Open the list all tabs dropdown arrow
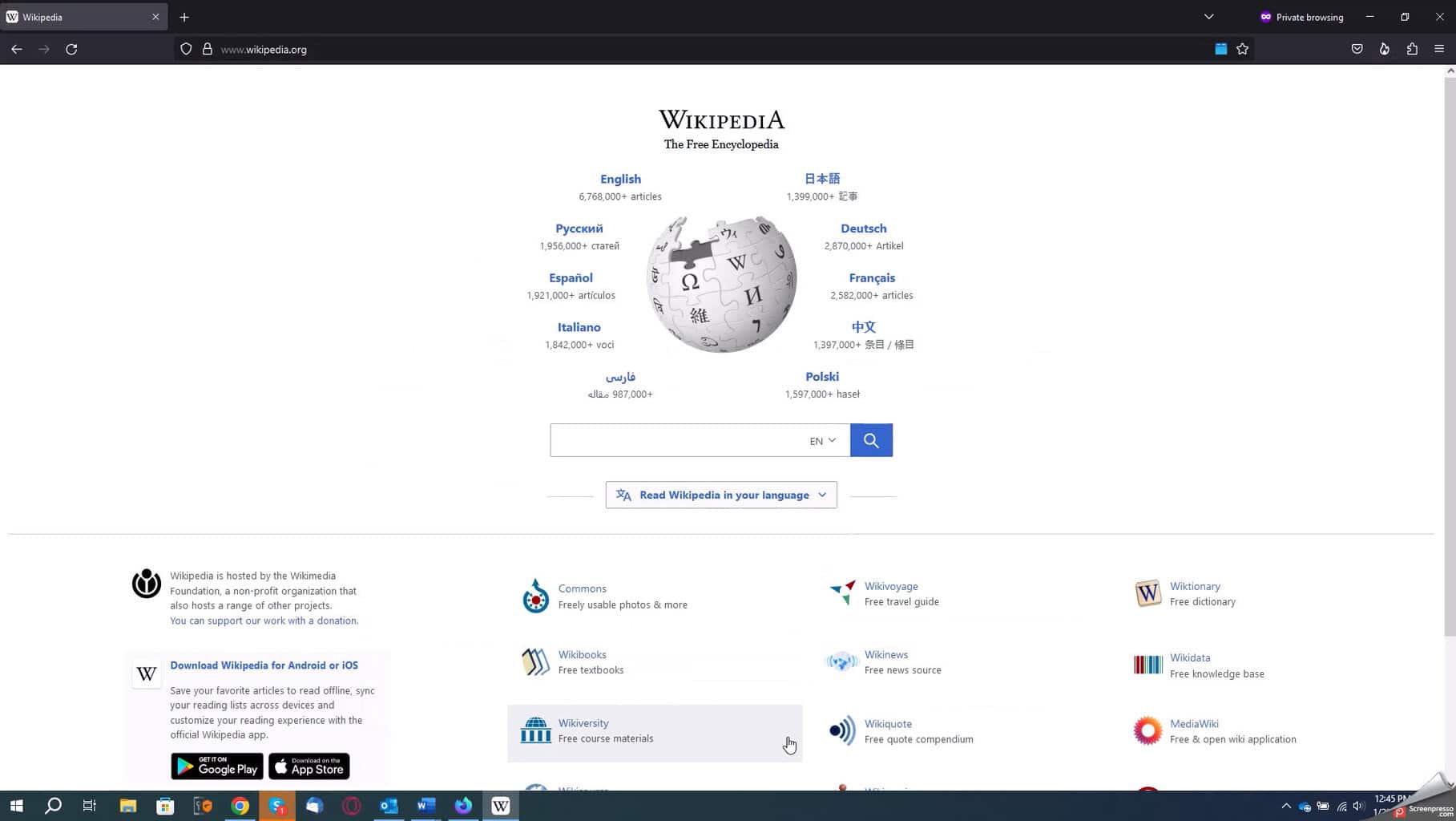The image size is (1456, 821). [x=1208, y=17]
